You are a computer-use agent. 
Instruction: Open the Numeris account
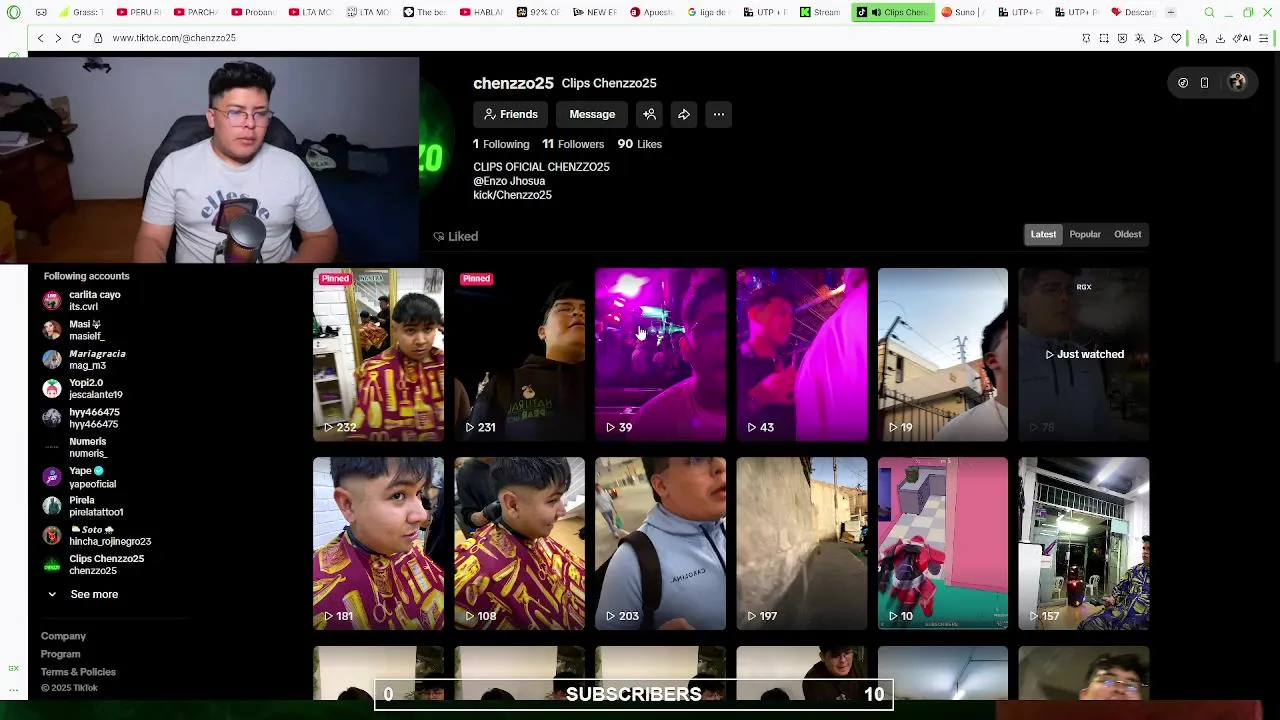pyautogui.click(x=88, y=447)
